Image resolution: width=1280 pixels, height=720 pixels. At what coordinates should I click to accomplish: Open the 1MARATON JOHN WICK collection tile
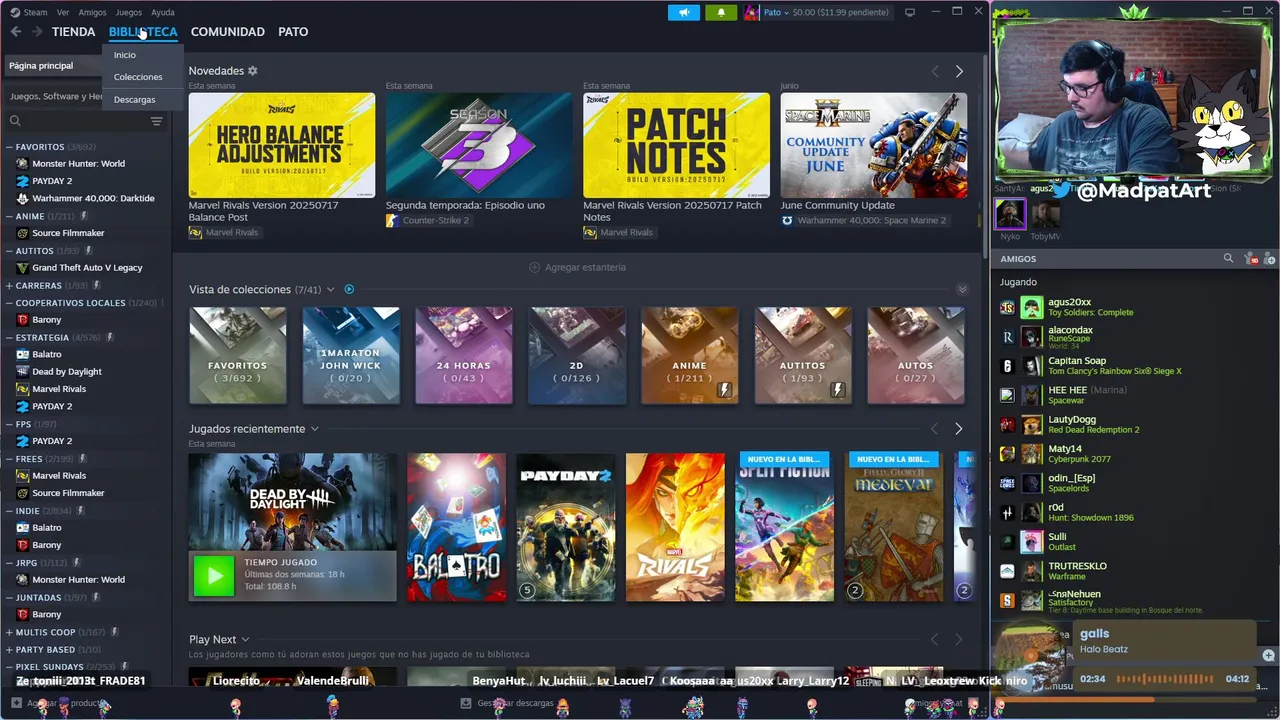pyautogui.click(x=351, y=355)
